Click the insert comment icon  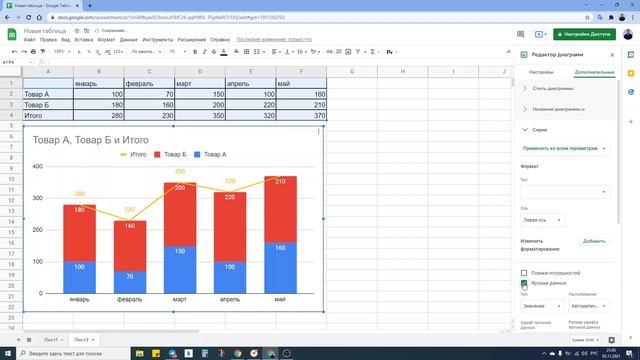(x=339, y=52)
